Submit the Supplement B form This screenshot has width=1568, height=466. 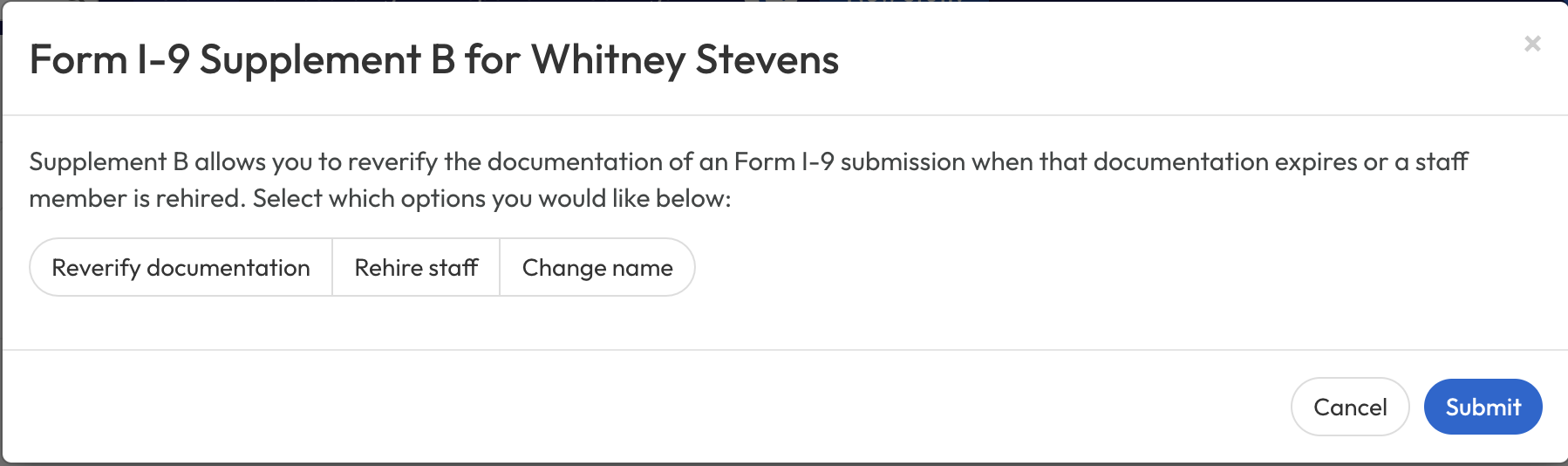(1483, 407)
